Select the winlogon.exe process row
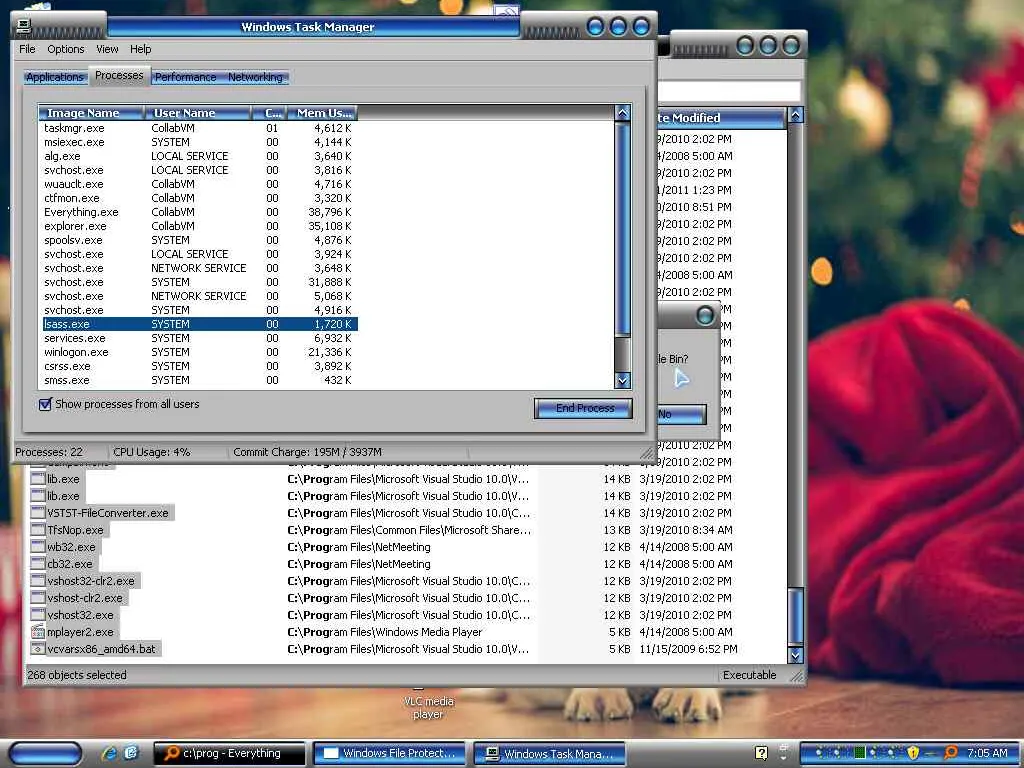1024x768 pixels. coord(198,352)
